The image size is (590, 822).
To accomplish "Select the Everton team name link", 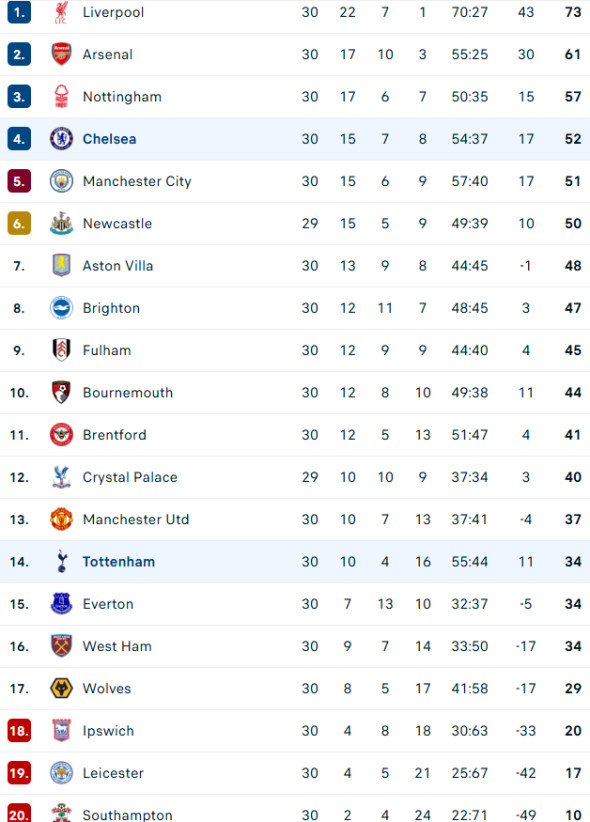I will coord(108,604).
